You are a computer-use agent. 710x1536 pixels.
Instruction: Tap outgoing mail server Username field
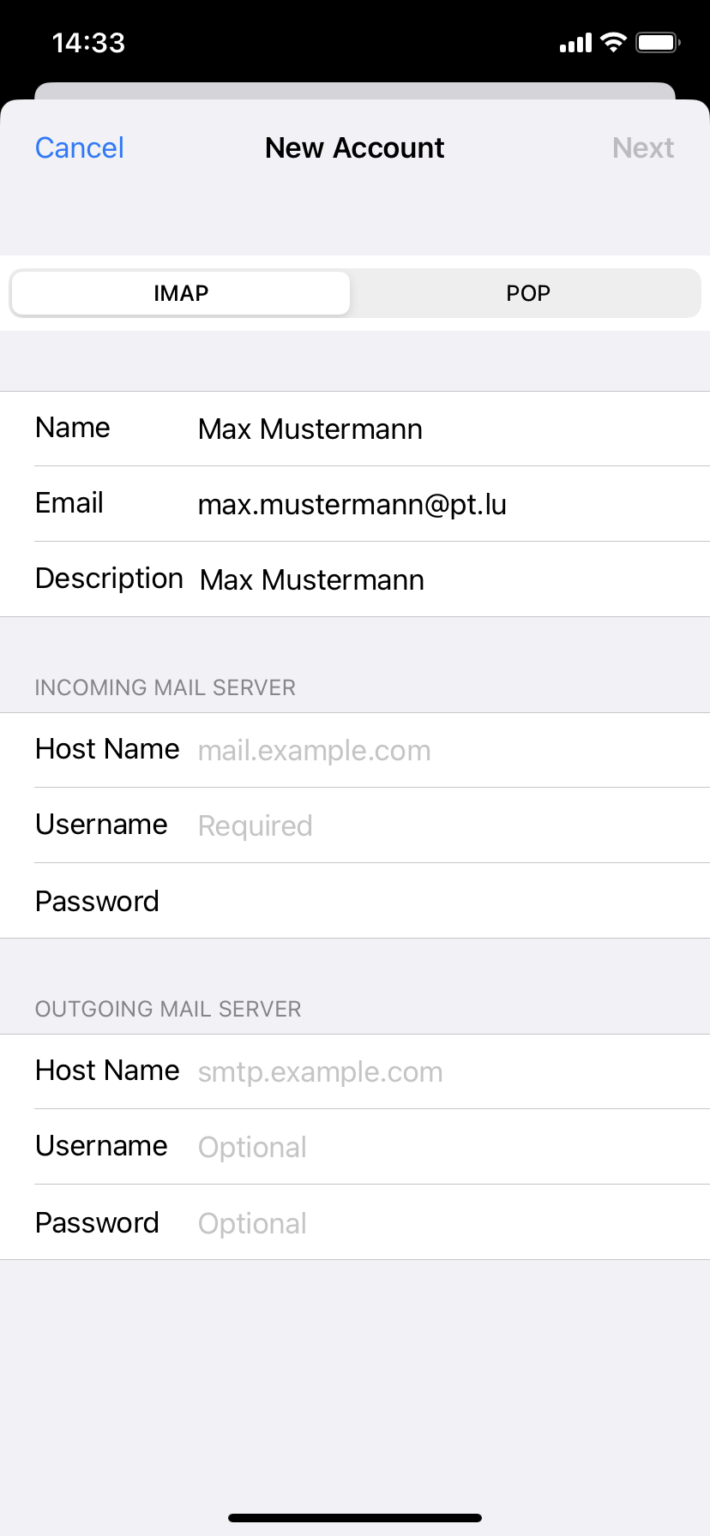coord(355,1146)
